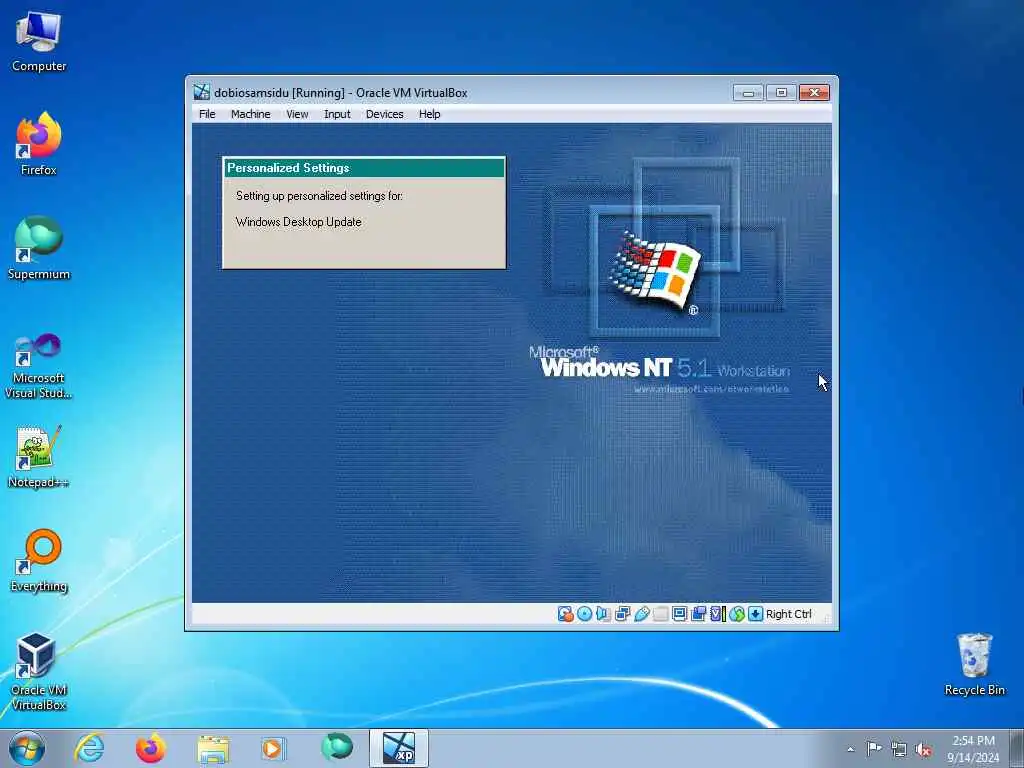The height and width of the screenshot is (768, 1024).
Task: Click the Right Ctrl host key label
Action: click(789, 614)
